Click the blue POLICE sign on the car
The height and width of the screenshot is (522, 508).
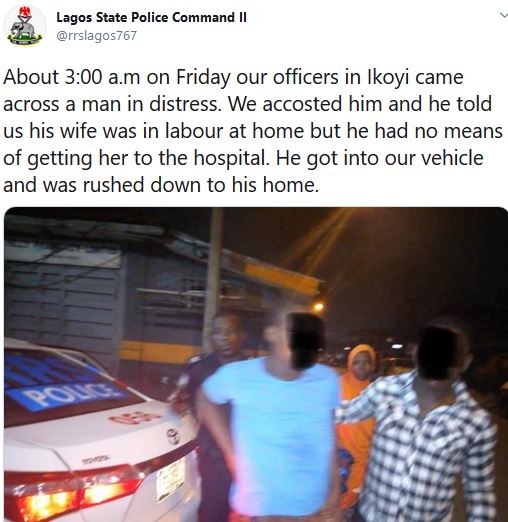65,394
